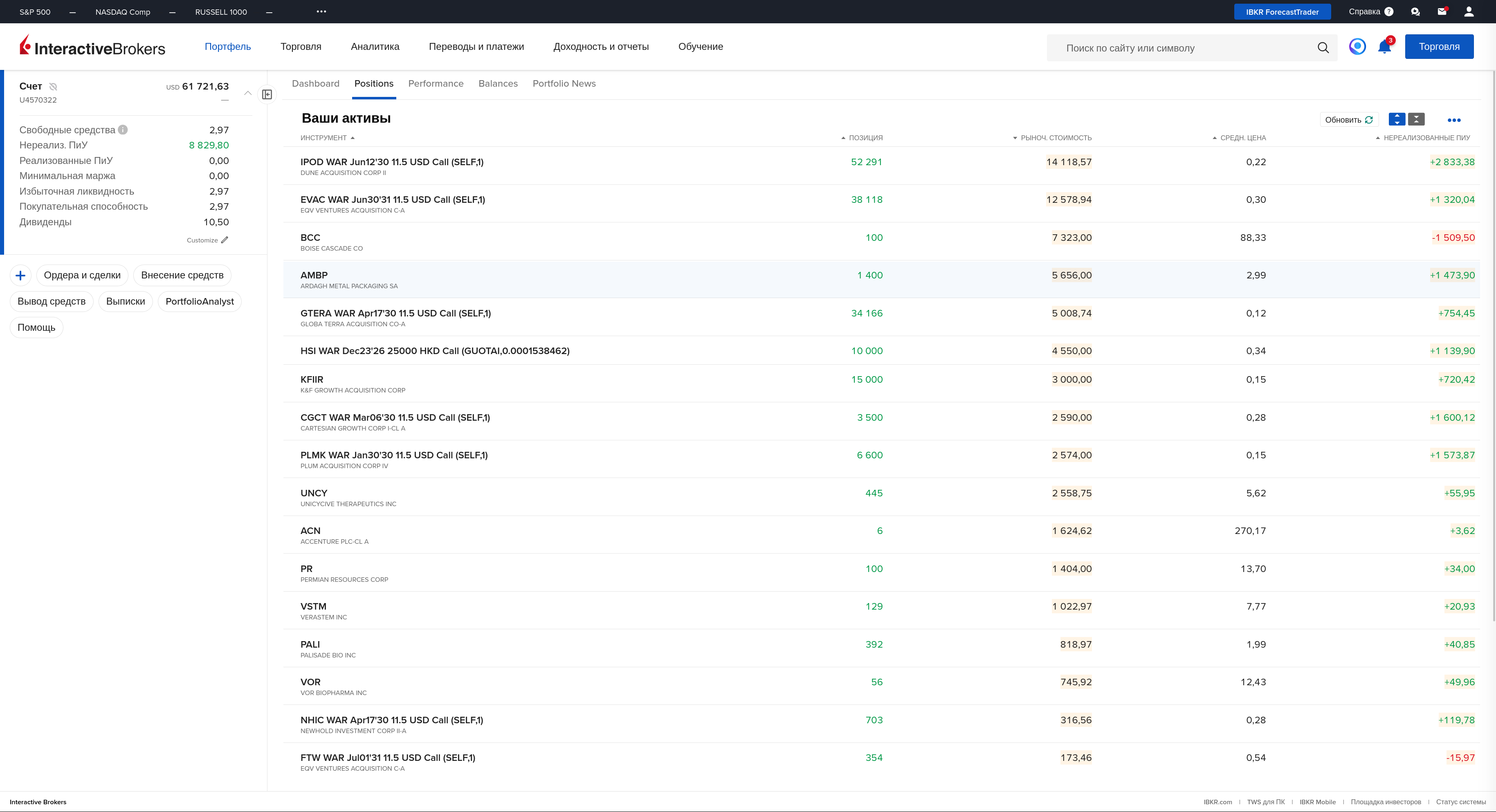Click the plus icon in quick actions

tap(20, 275)
